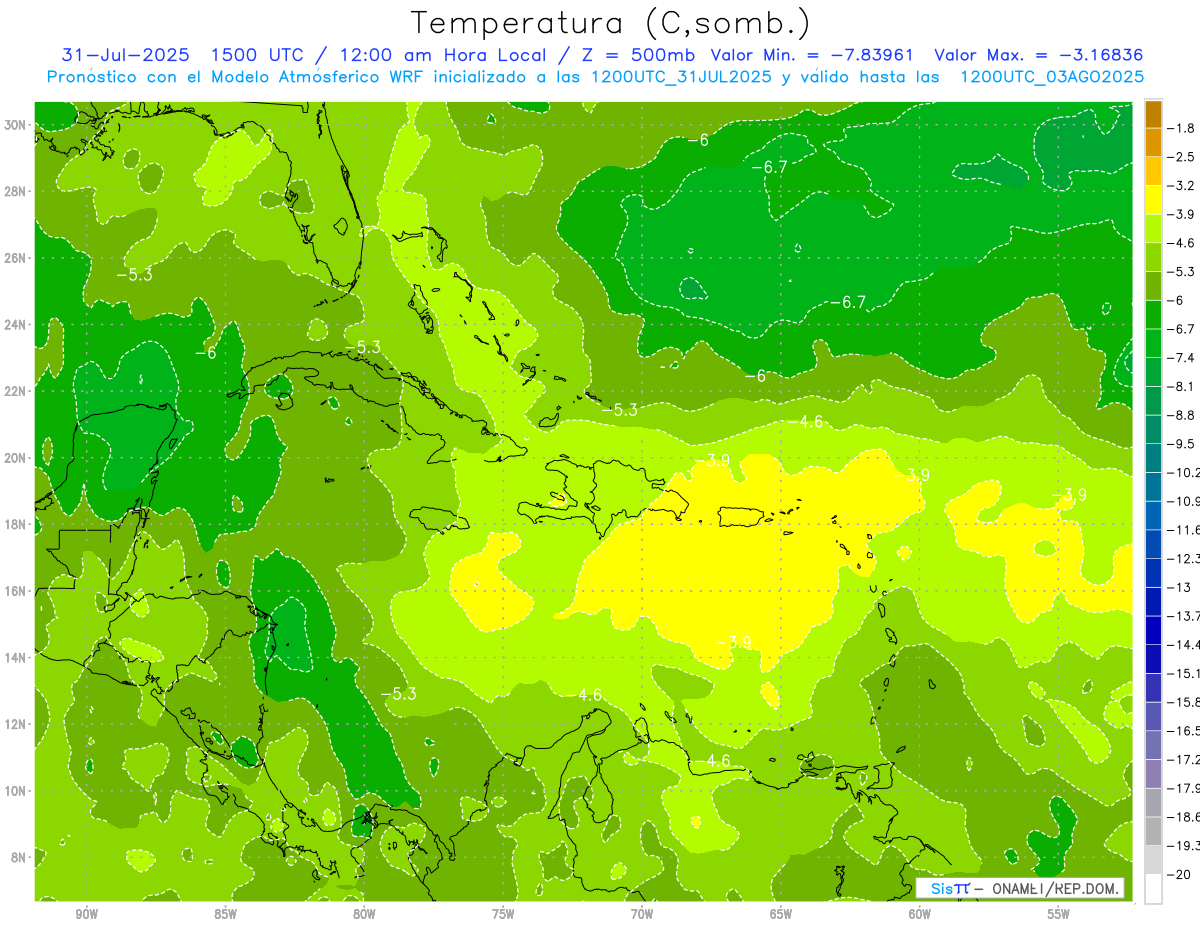Click the "80W" longitude axis label
Viewport: 1200px width, 927px height.
364,915
